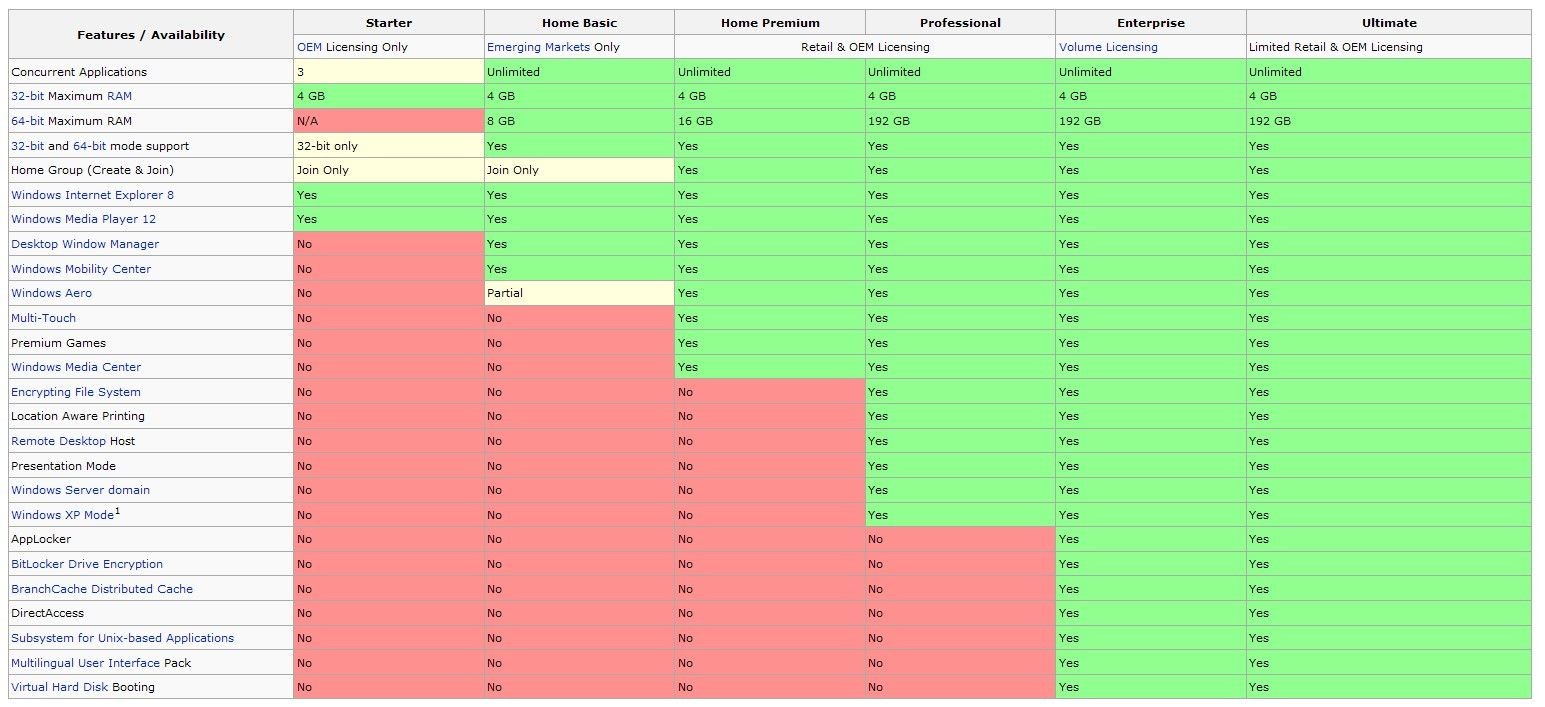Open the Windows Media Player 12 link
The width and height of the screenshot is (1545, 707).
[83, 219]
